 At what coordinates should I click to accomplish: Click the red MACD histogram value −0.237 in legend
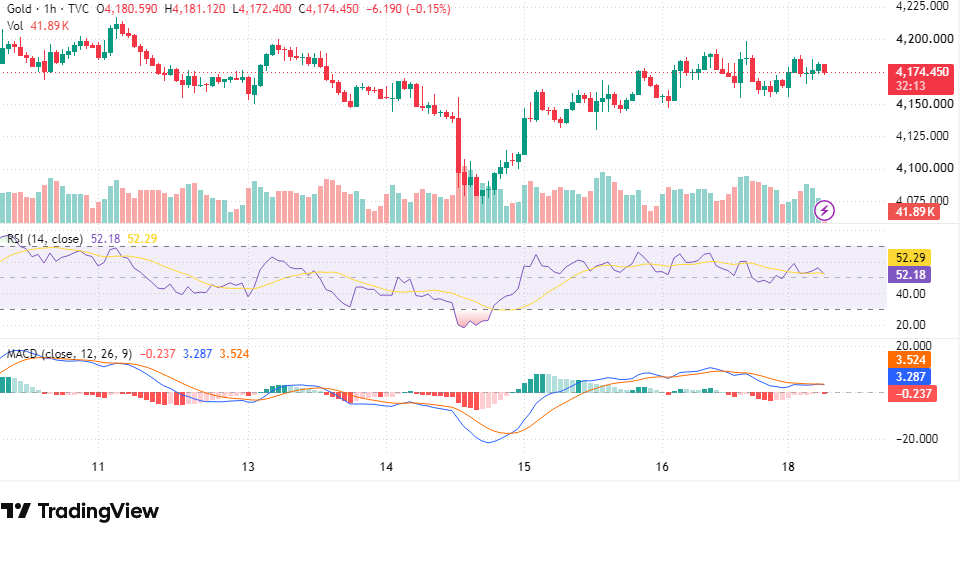coord(158,354)
